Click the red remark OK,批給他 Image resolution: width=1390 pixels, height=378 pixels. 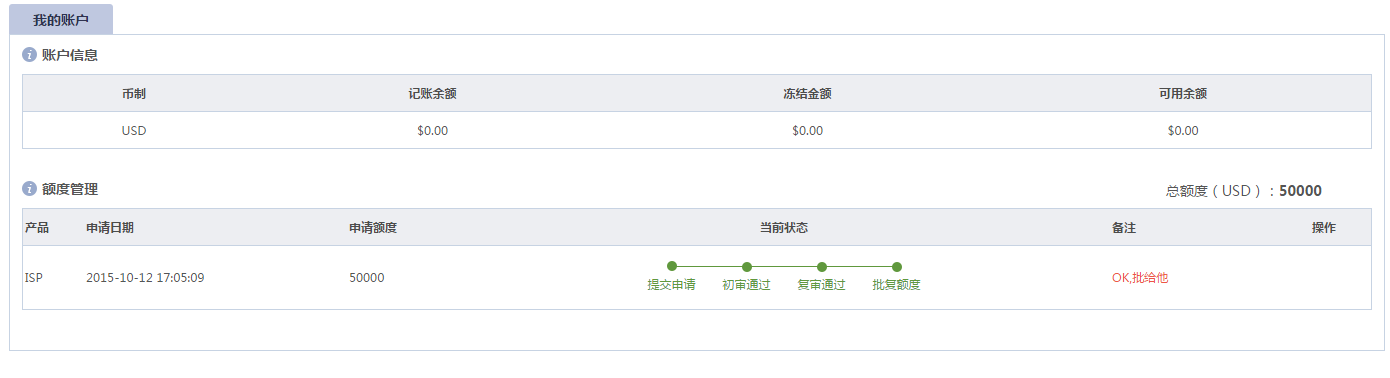[1140, 278]
